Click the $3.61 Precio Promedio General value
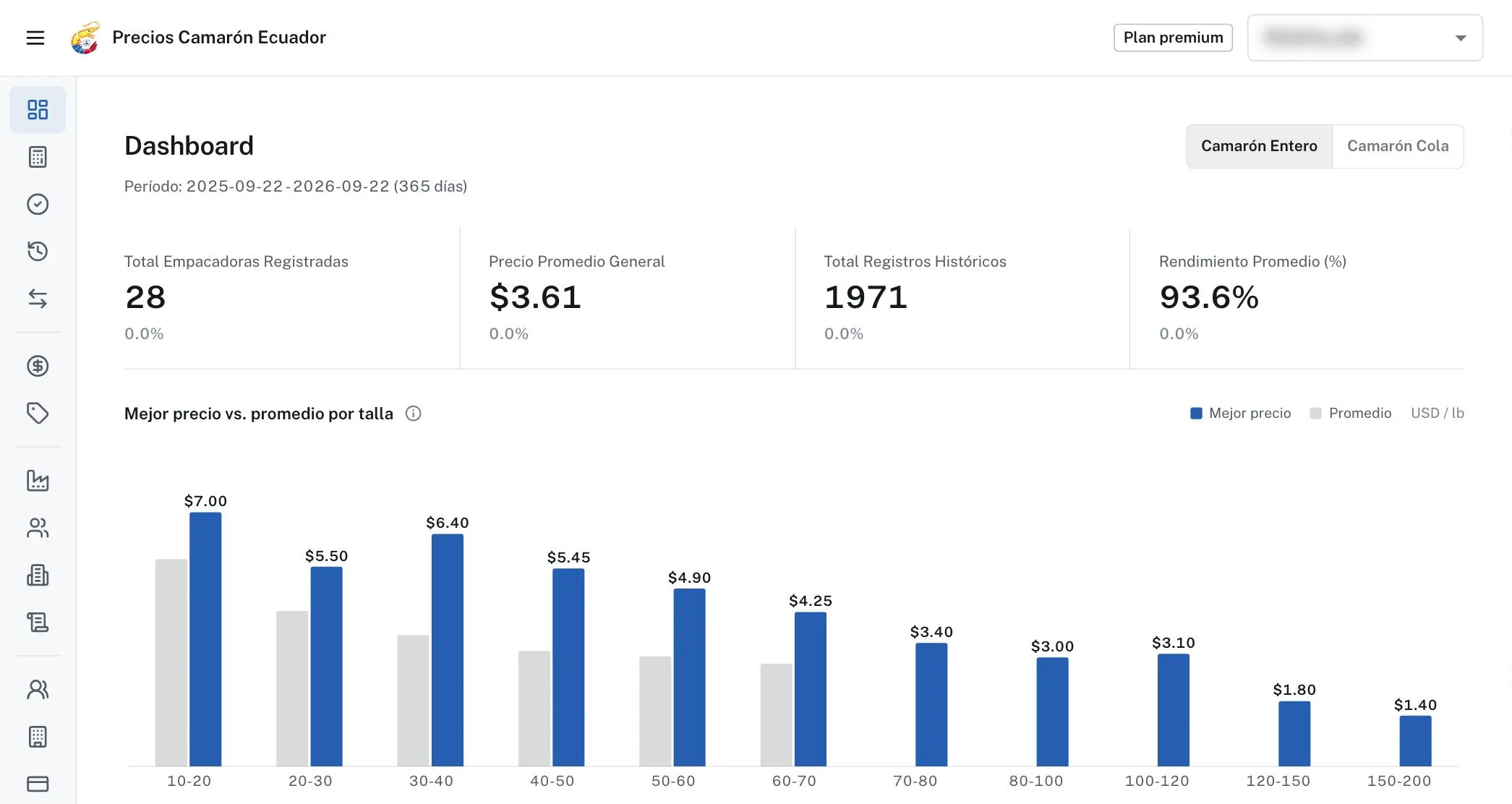Image resolution: width=1512 pixels, height=804 pixels. 535,297
